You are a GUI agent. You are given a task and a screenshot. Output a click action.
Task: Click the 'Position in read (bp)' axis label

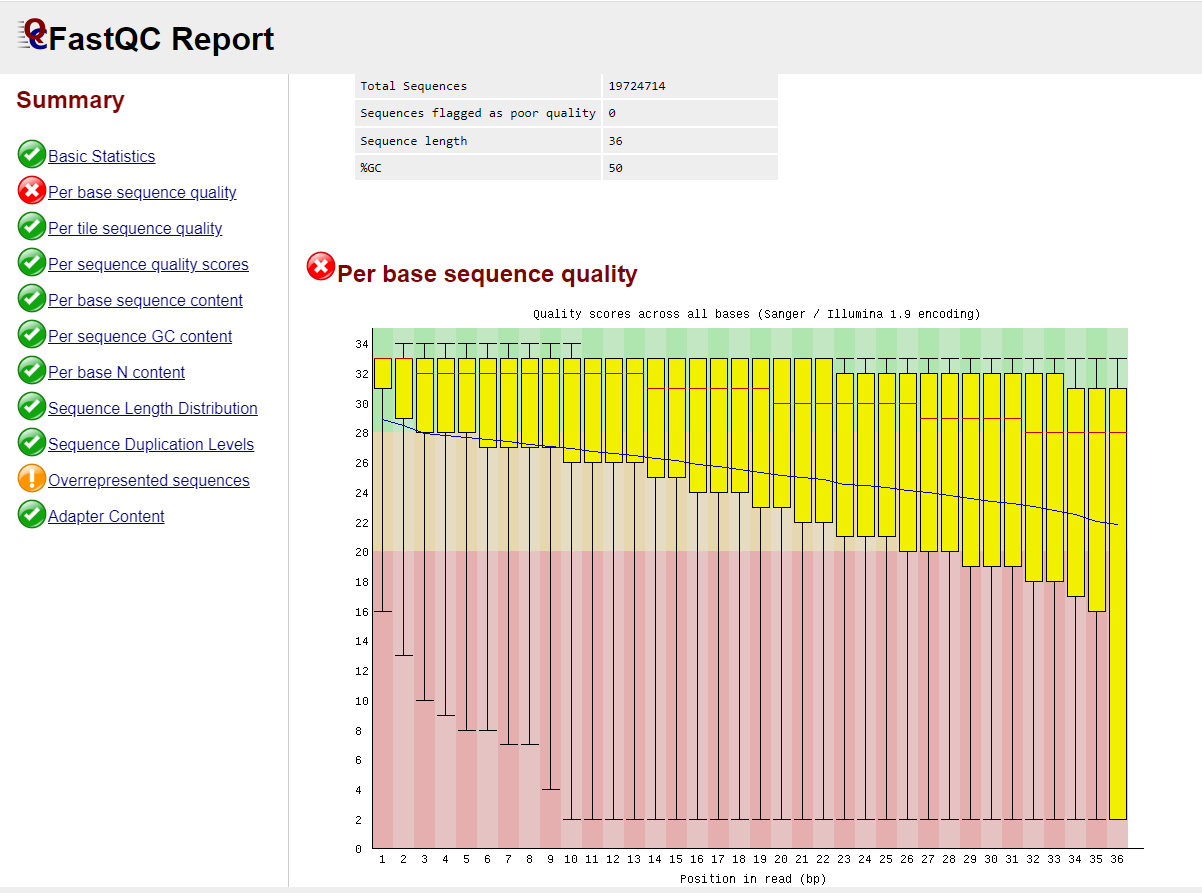(753, 879)
